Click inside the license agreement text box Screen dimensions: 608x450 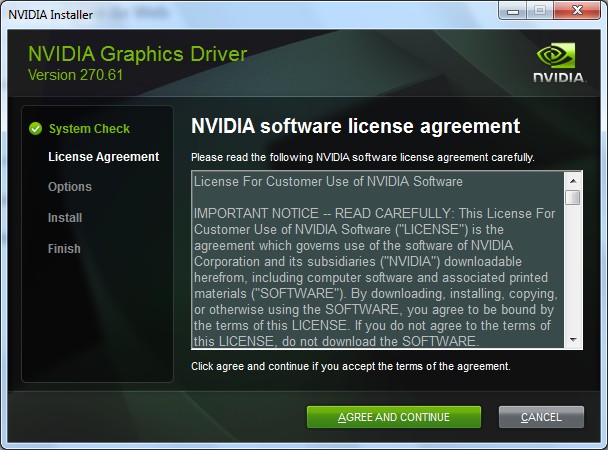click(376, 260)
